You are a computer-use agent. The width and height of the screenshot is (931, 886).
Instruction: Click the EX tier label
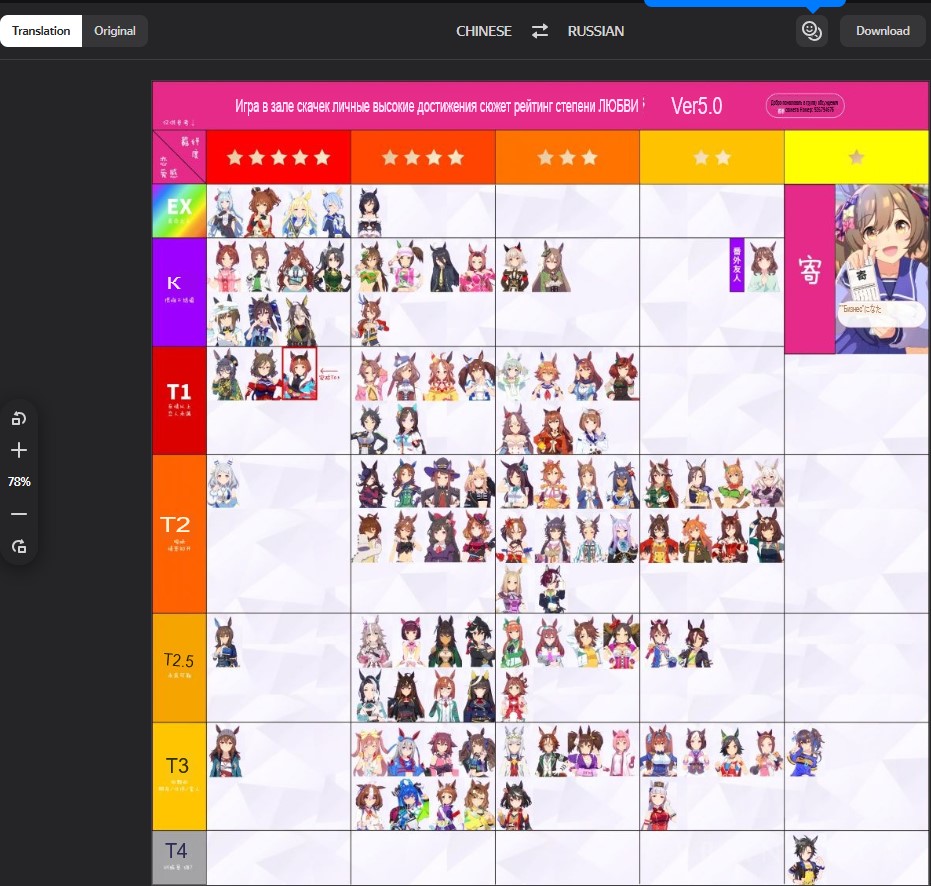[179, 211]
